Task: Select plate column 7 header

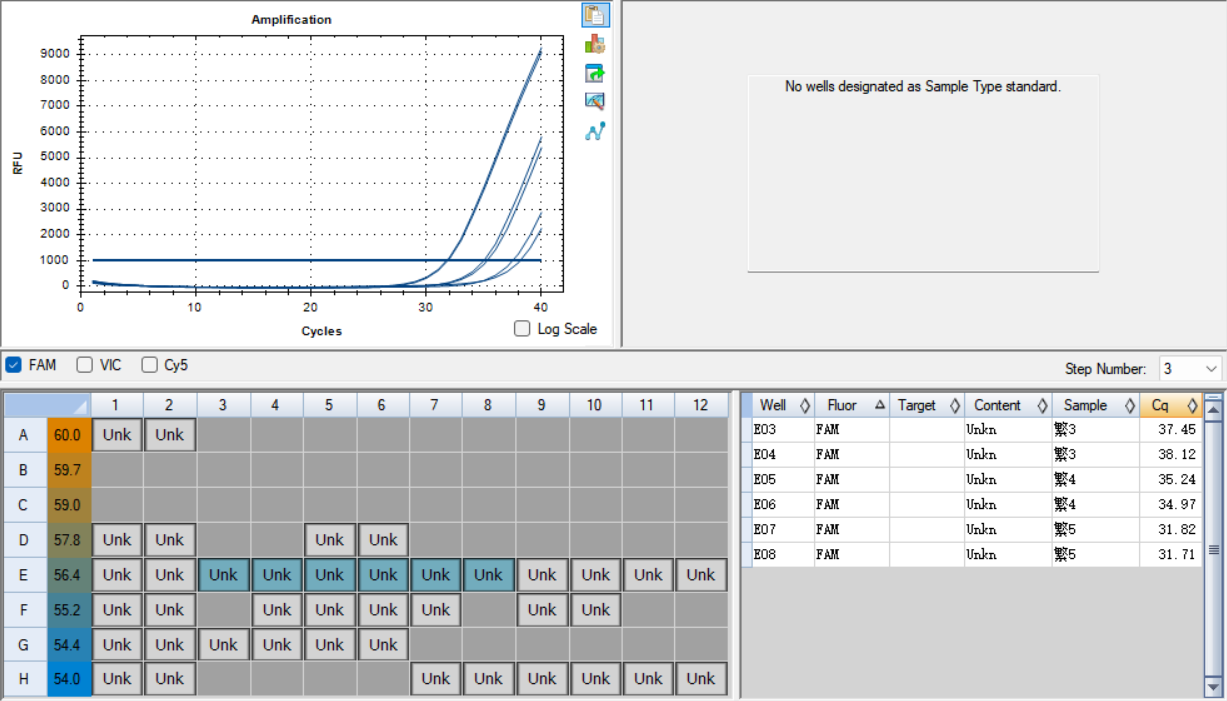Action: point(436,405)
